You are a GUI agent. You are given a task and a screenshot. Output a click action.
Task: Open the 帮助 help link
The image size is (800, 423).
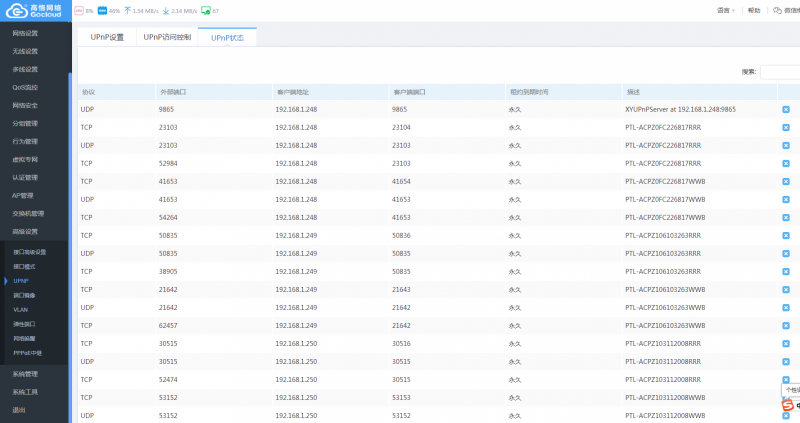[x=754, y=10]
